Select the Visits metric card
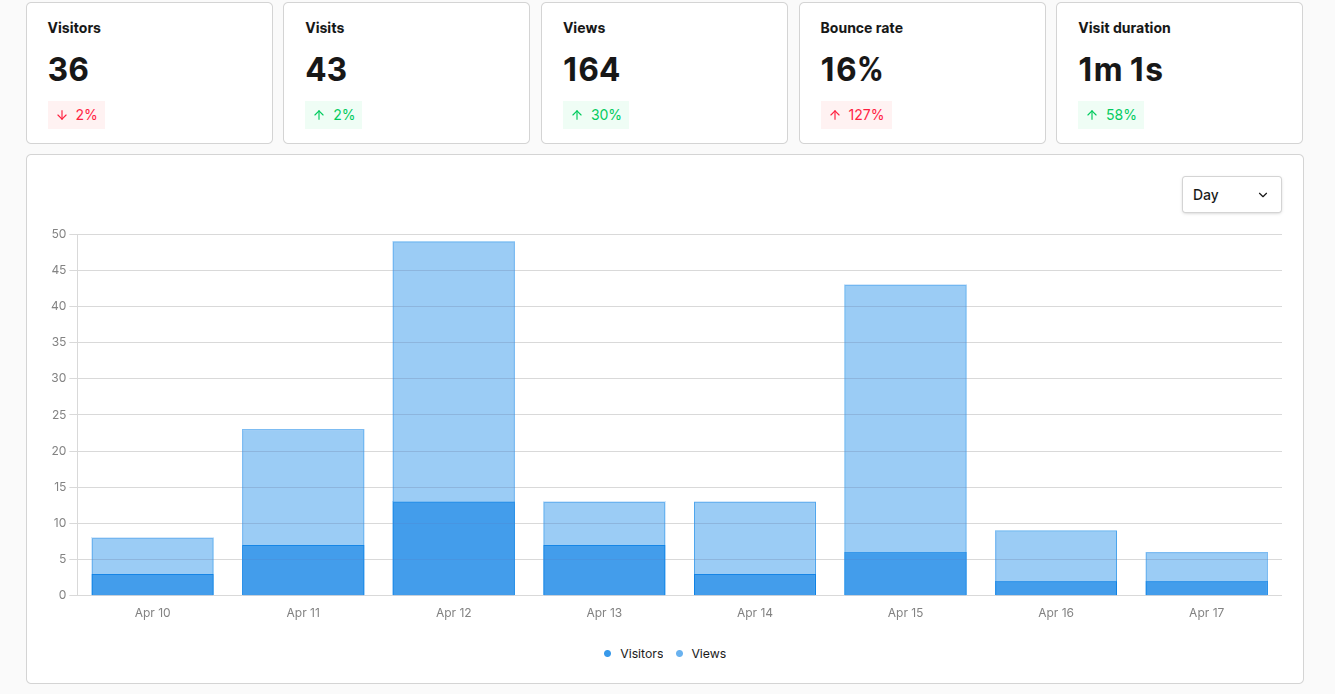The height and width of the screenshot is (694, 1335). click(406, 72)
